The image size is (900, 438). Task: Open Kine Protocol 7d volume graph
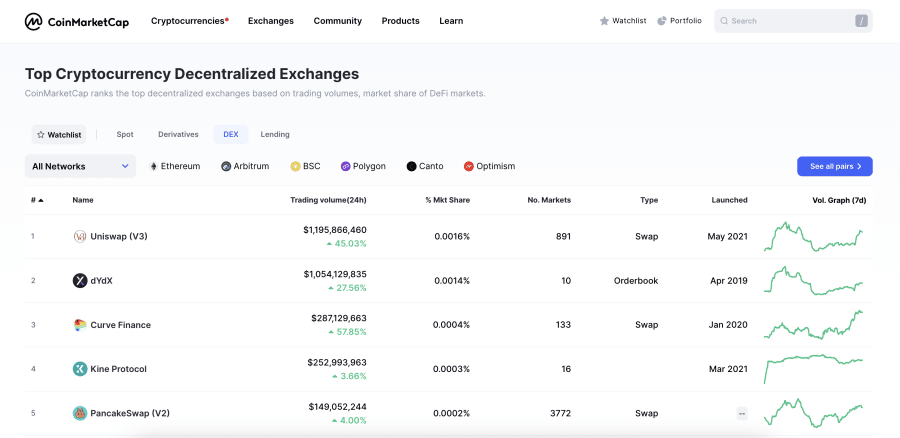pyautogui.click(x=813, y=369)
